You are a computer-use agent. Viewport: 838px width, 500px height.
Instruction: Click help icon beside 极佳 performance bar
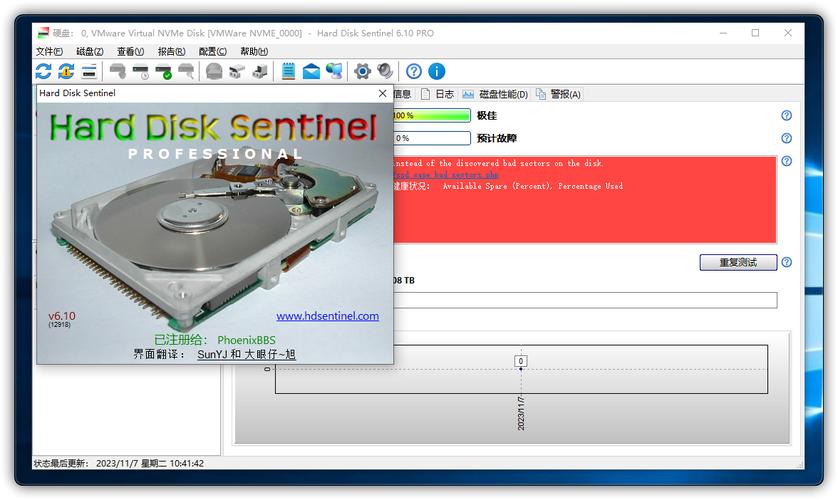point(786,115)
